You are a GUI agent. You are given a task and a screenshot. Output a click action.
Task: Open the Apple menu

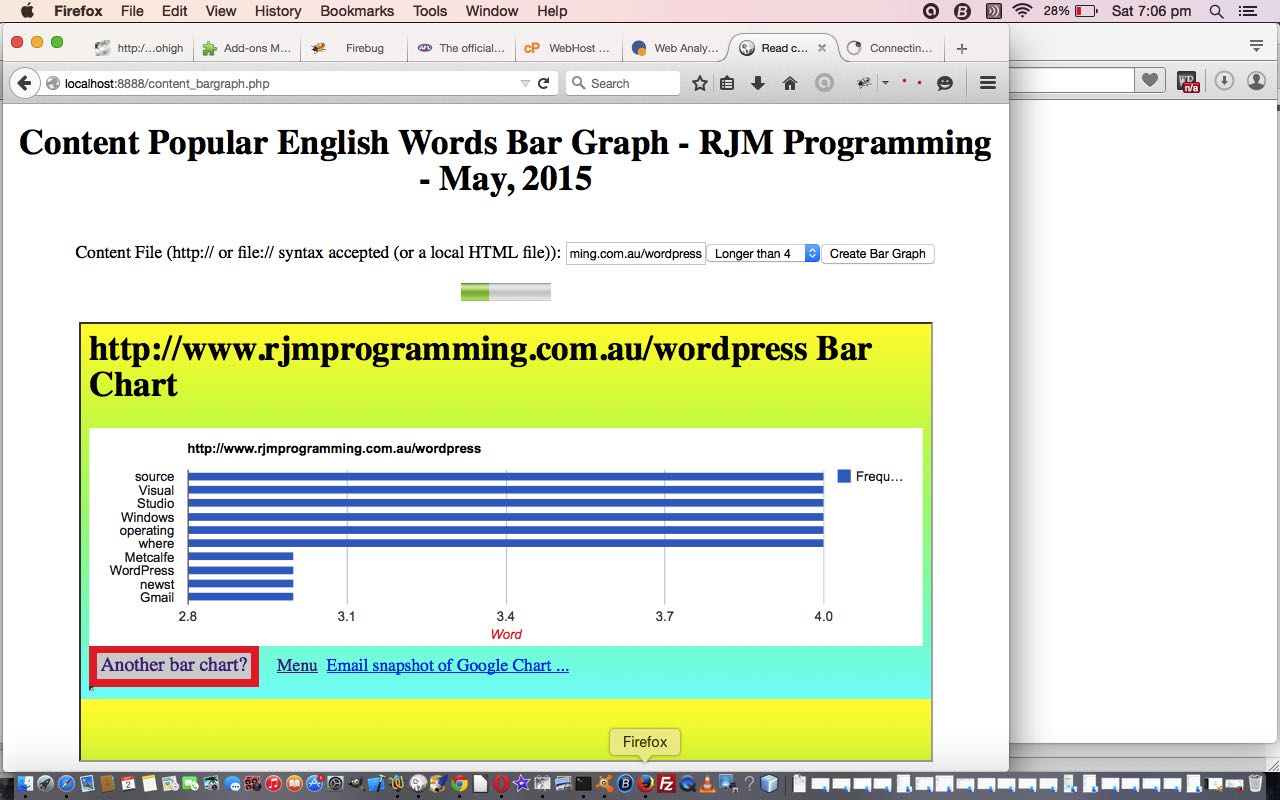tap(27, 11)
